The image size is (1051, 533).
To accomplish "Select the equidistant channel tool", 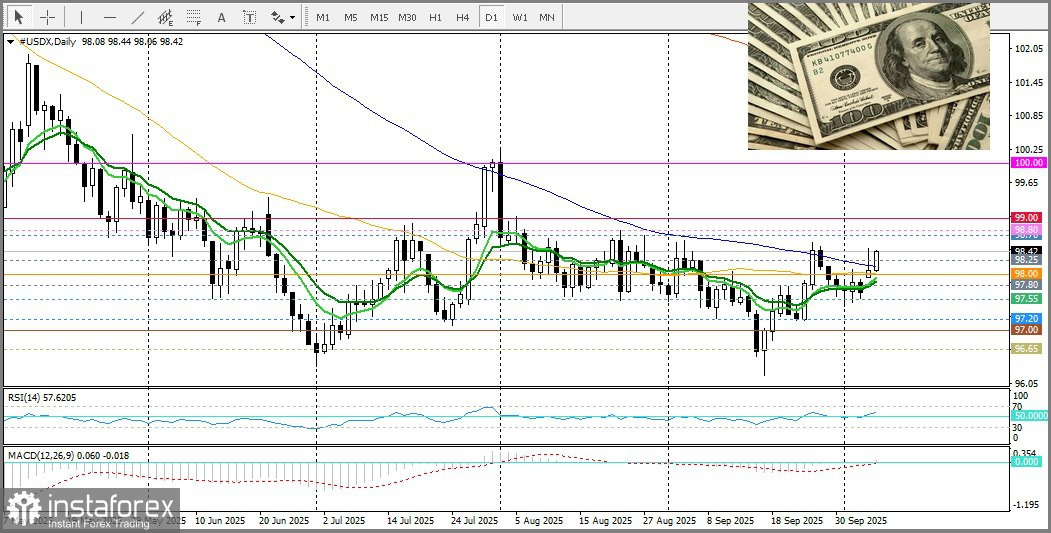I will point(166,17).
